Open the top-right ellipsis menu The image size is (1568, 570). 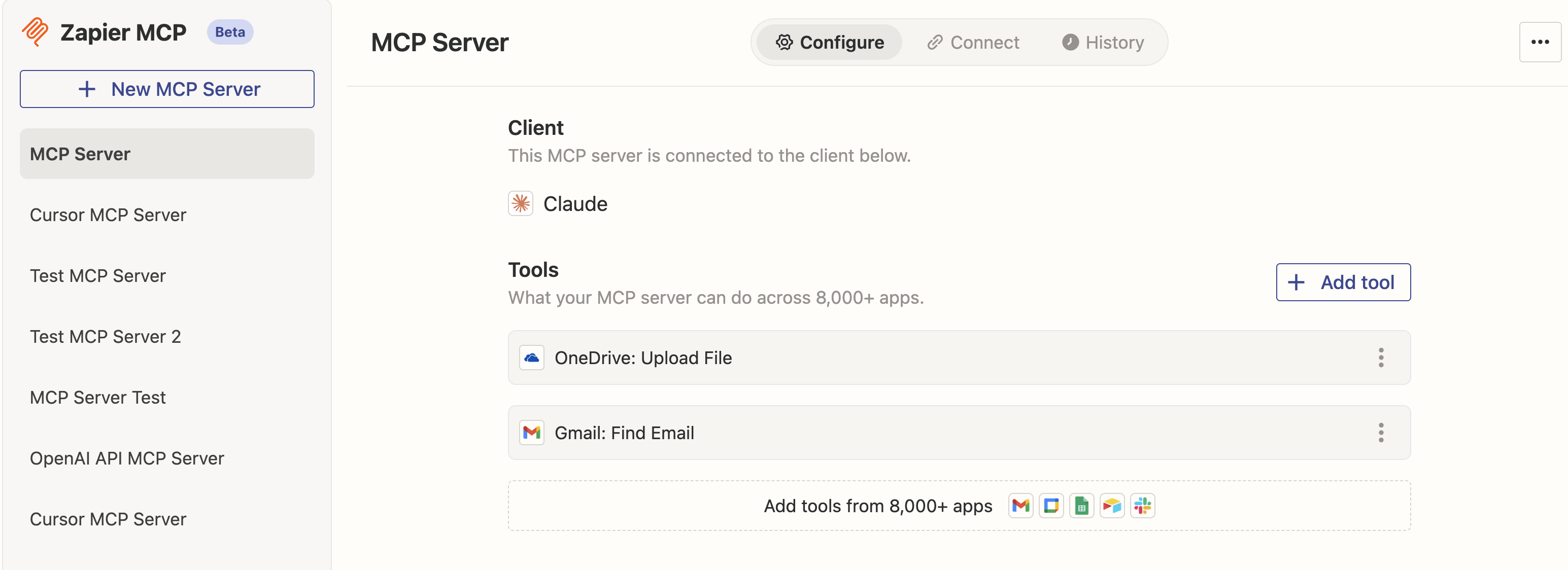click(x=1541, y=42)
